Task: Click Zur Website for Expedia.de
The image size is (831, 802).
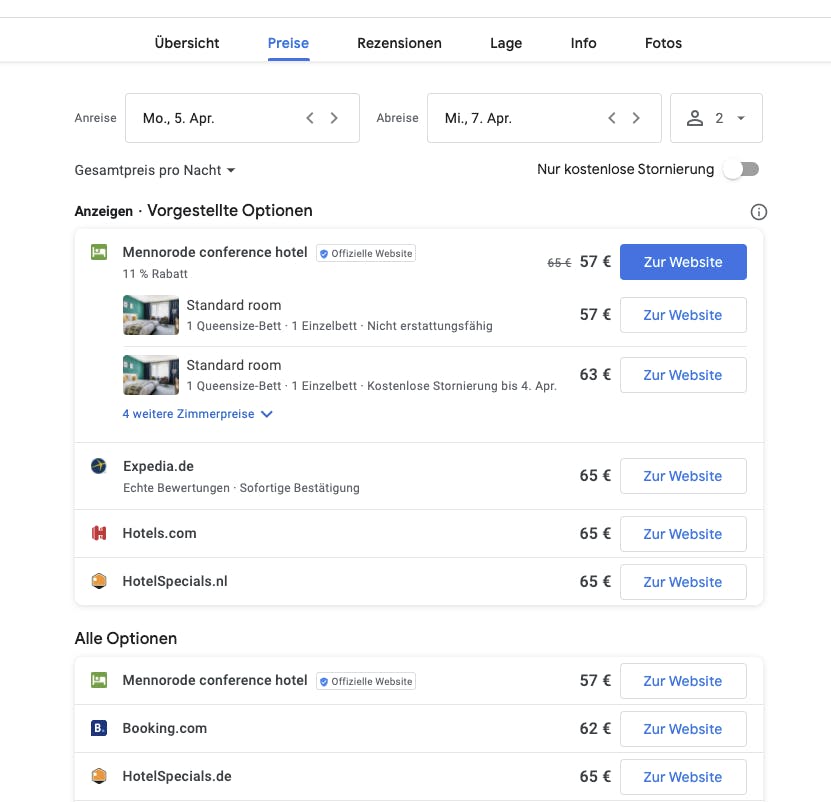Action: 683,476
